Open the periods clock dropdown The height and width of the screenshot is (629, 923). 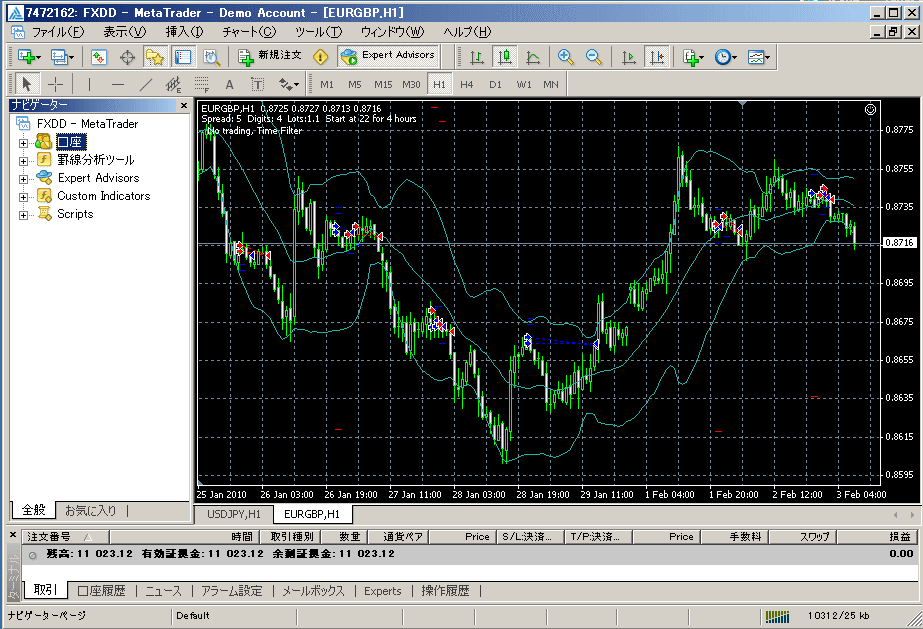(725, 57)
